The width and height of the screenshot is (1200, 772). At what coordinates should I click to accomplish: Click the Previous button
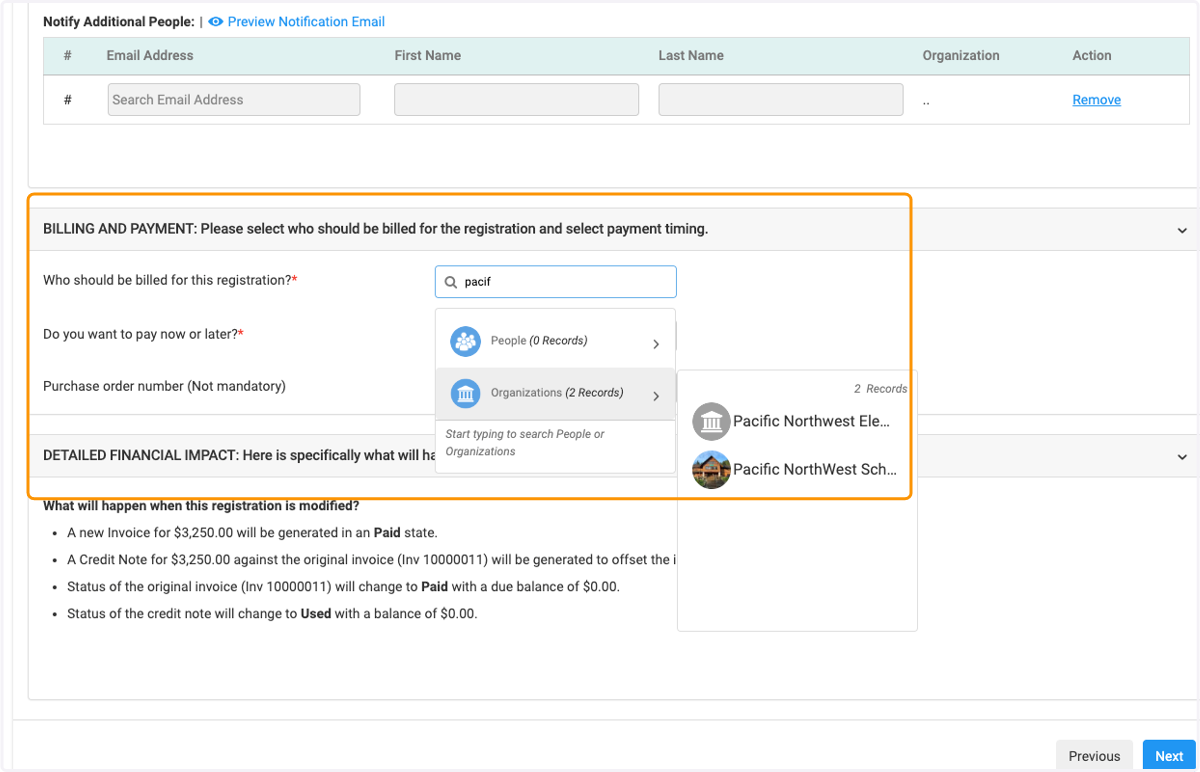(x=1094, y=756)
